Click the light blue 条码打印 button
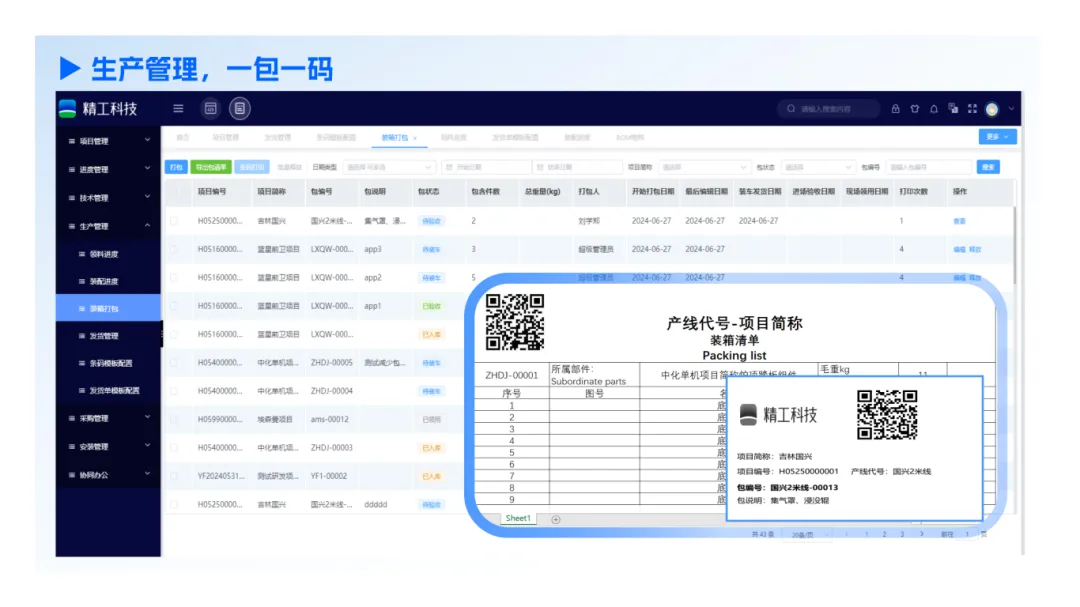This screenshot has width=1080, height=607. [x=252, y=167]
